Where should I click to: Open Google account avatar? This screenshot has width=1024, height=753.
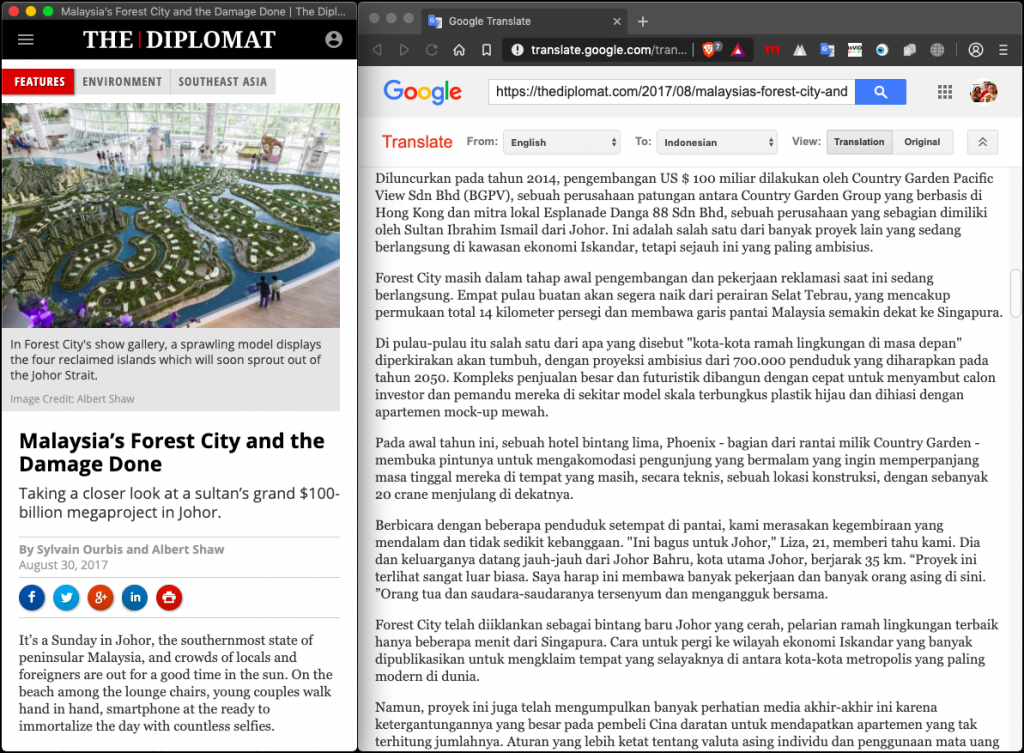coord(984,92)
